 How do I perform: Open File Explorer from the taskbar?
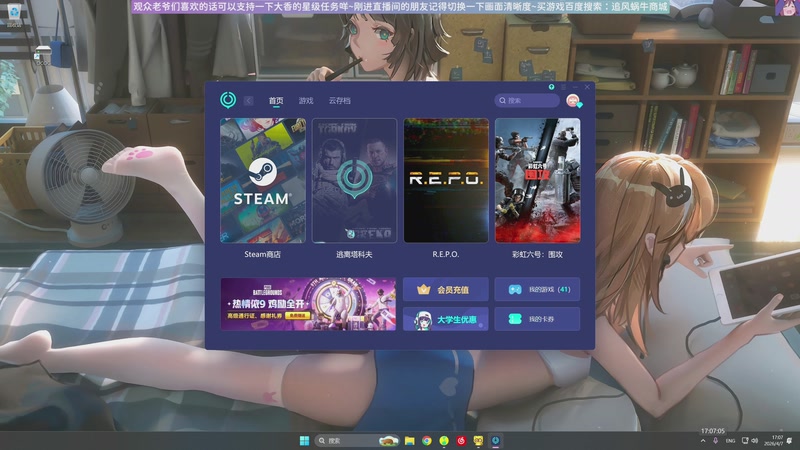[410, 440]
